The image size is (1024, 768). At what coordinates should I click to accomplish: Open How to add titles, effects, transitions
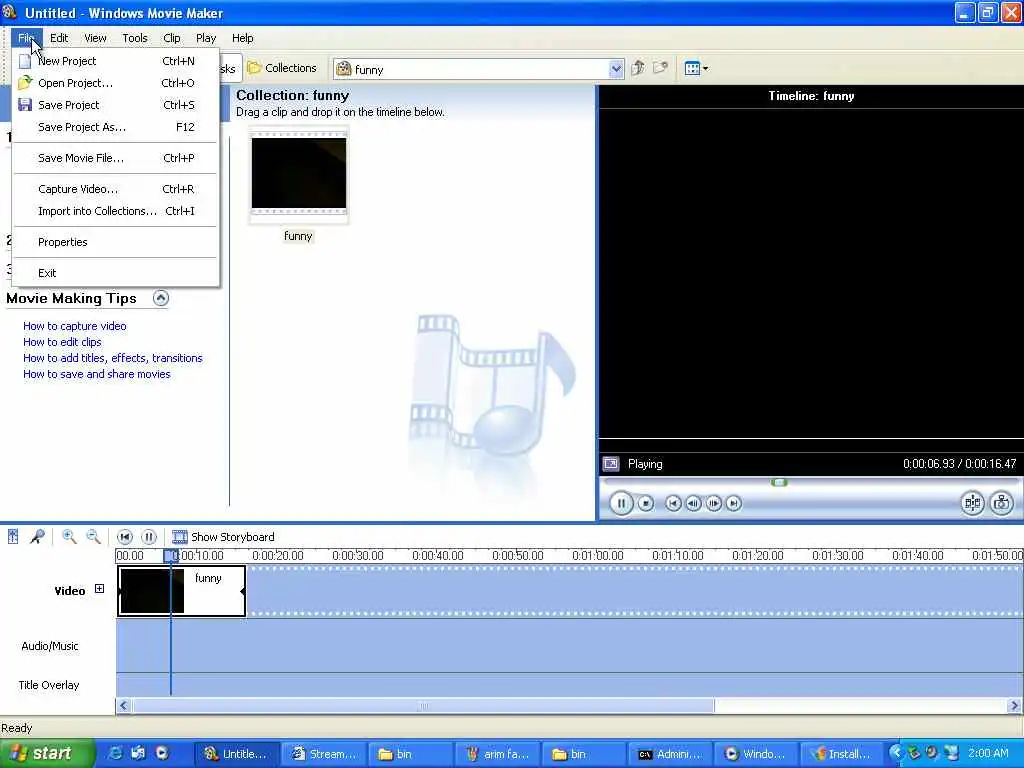tap(113, 358)
